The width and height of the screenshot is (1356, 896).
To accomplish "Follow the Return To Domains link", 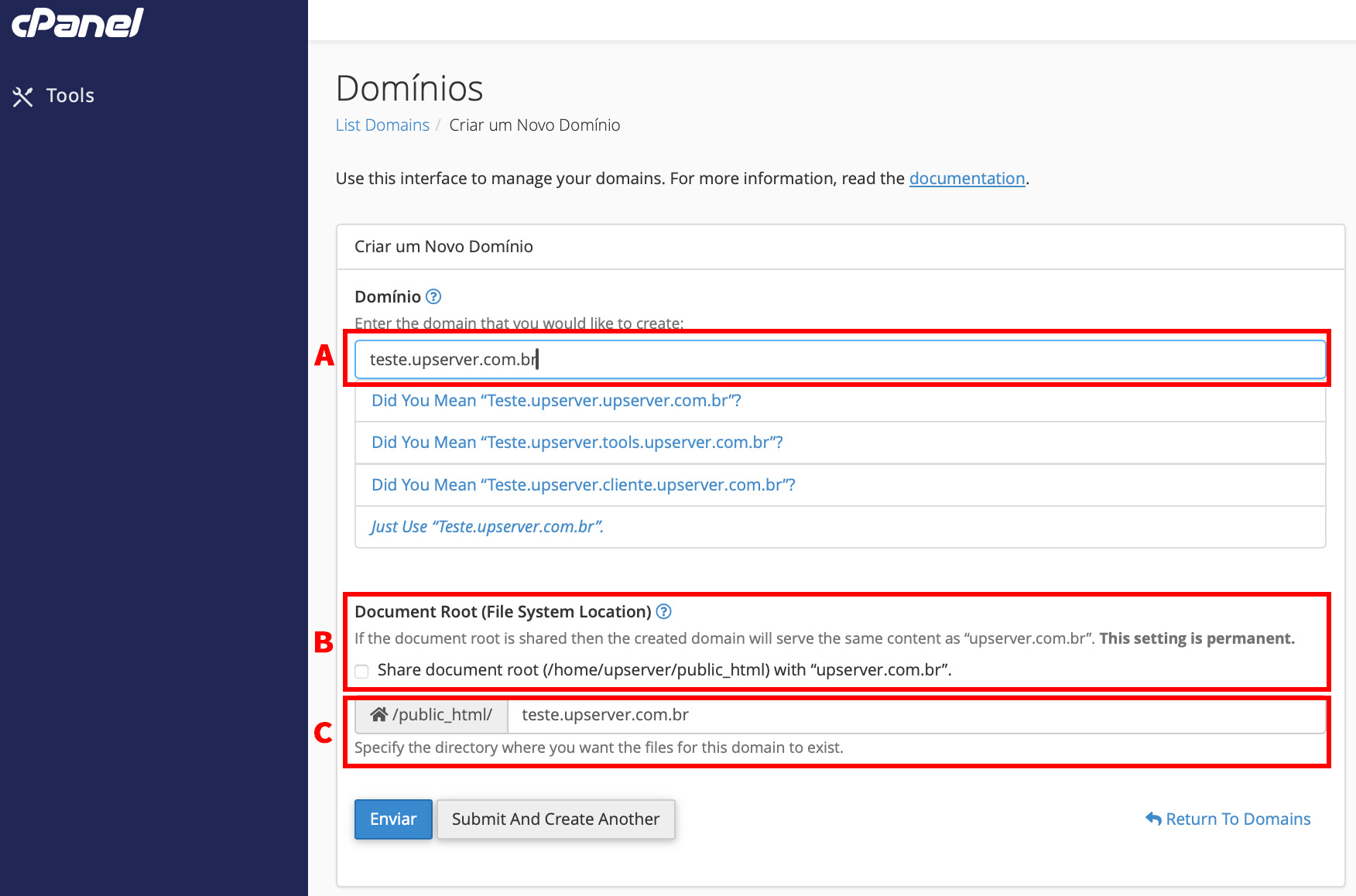I will coord(1238,819).
